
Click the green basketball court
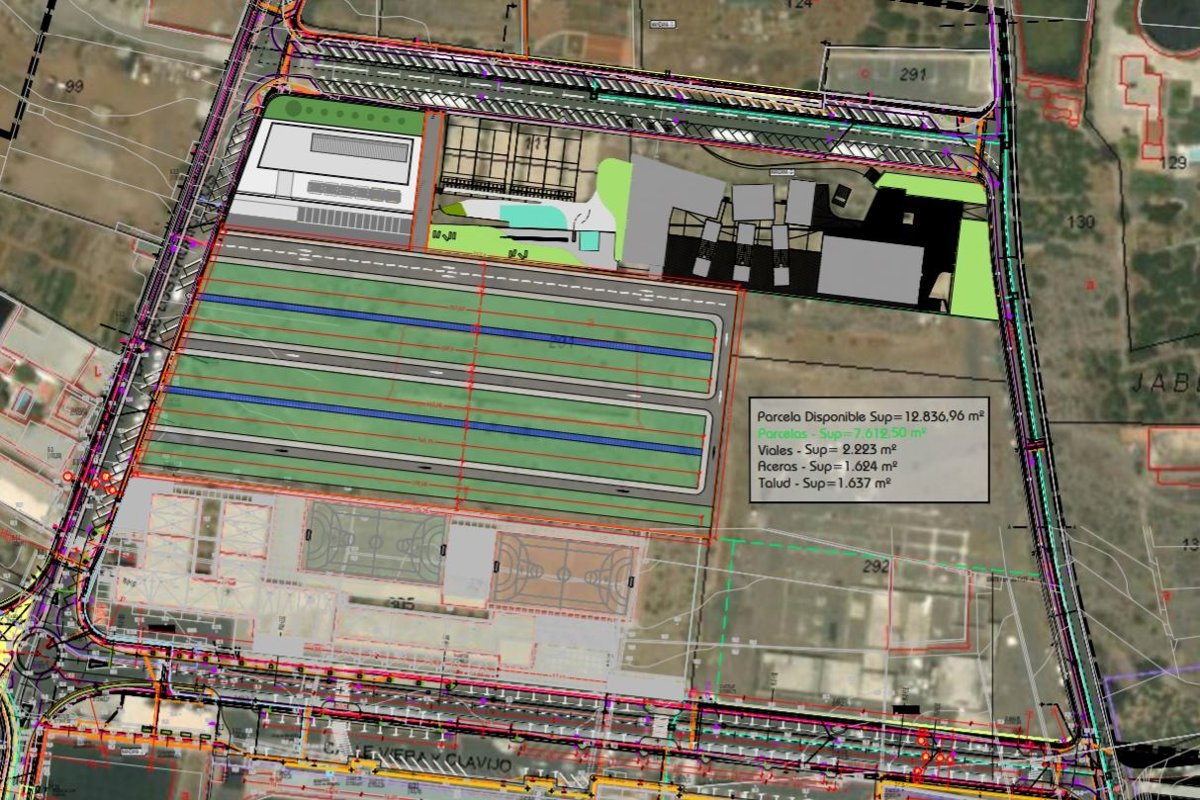click(x=375, y=543)
